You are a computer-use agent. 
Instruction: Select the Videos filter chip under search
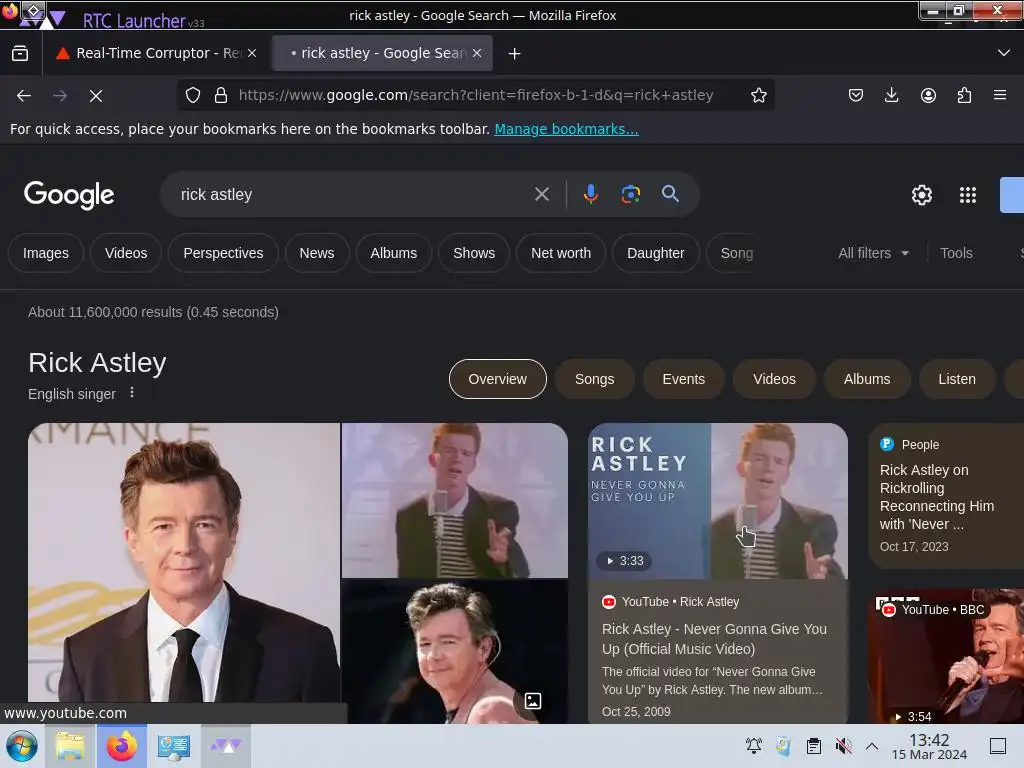[x=126, y=253]
